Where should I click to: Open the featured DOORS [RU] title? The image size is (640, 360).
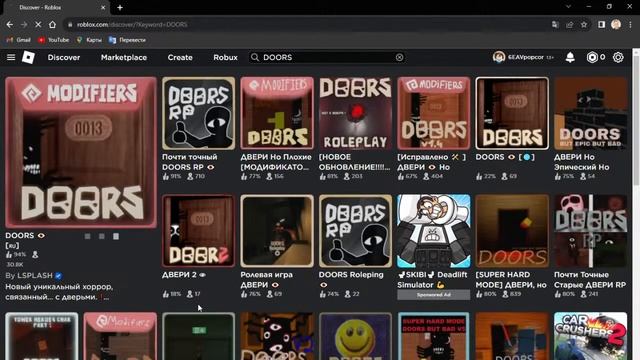click(25, 240)
